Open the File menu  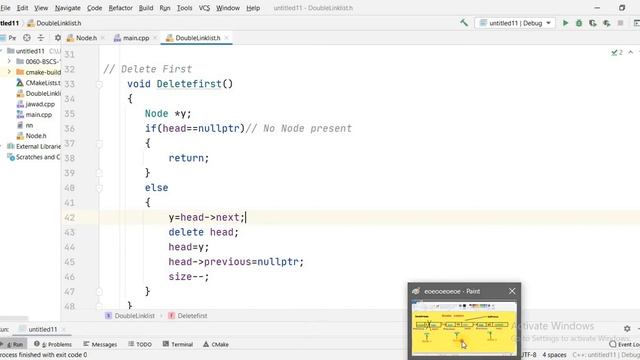tap(5, 8)
